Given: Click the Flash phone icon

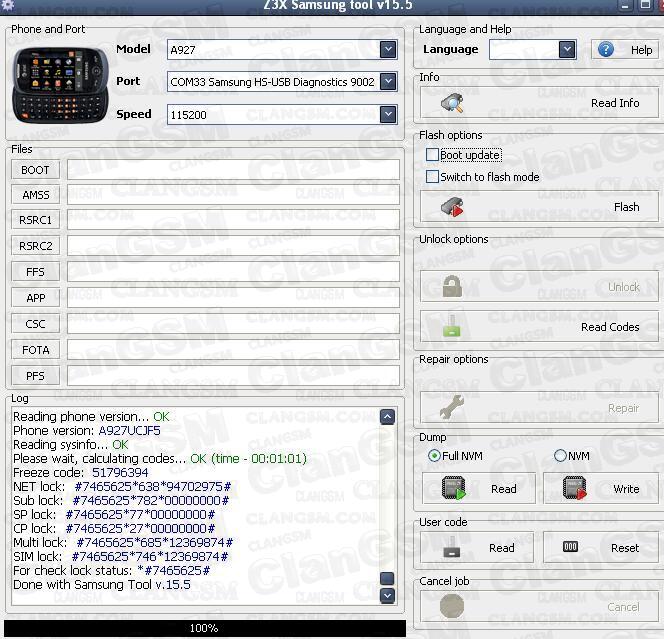Looking at the screenshot, I should (x=452, y=207).
